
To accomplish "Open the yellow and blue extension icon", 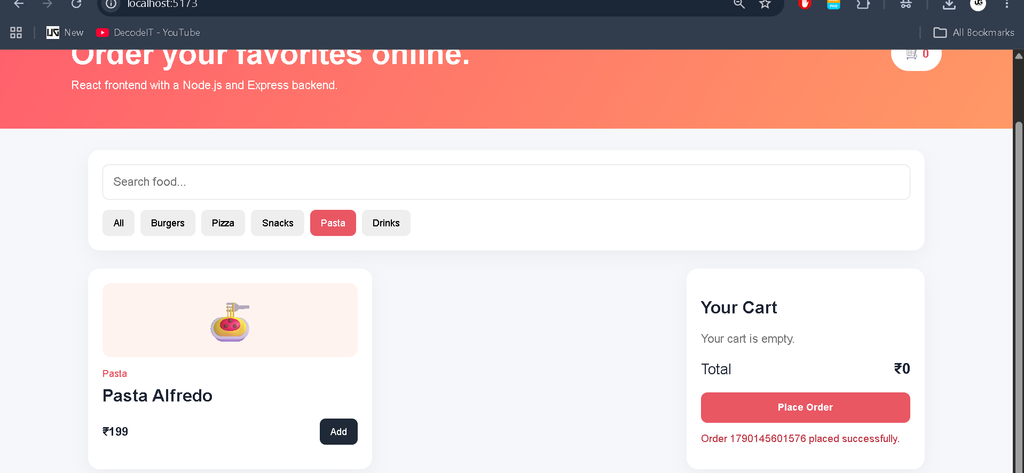I will tap(833, 5).
